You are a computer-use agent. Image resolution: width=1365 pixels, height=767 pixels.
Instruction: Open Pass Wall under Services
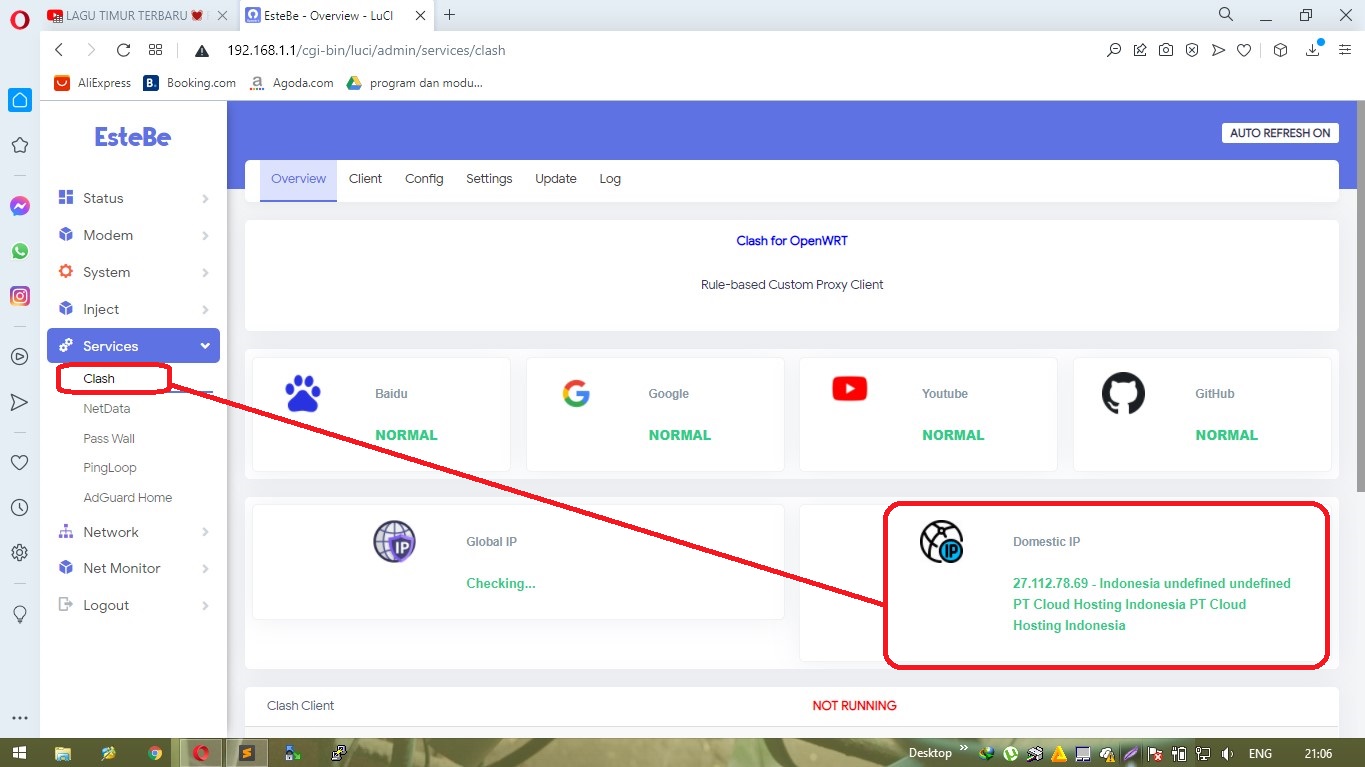click(109, 438)
